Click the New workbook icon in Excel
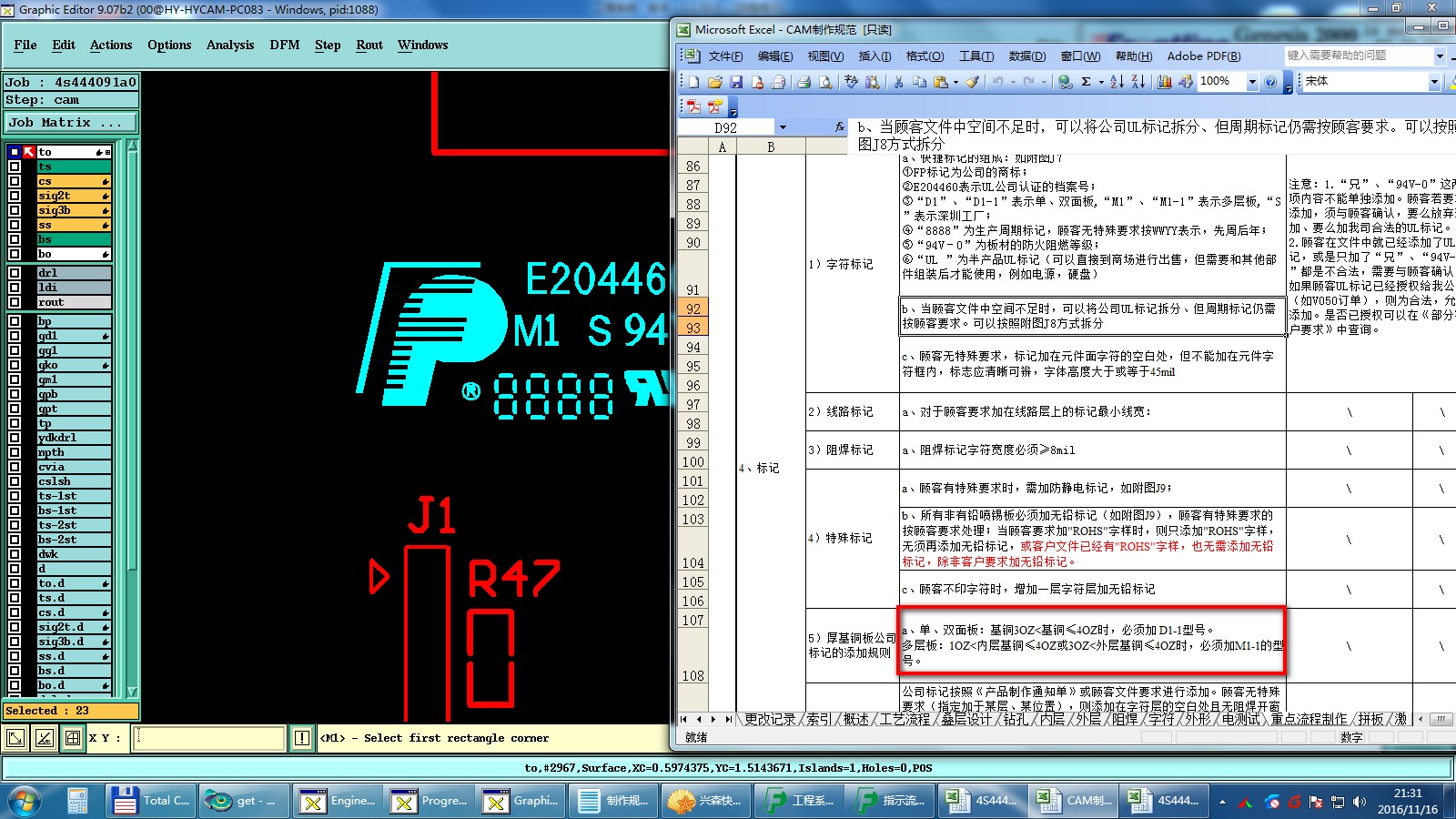Viewport: 1456px width, 819px height. click(x=693, y=82)
